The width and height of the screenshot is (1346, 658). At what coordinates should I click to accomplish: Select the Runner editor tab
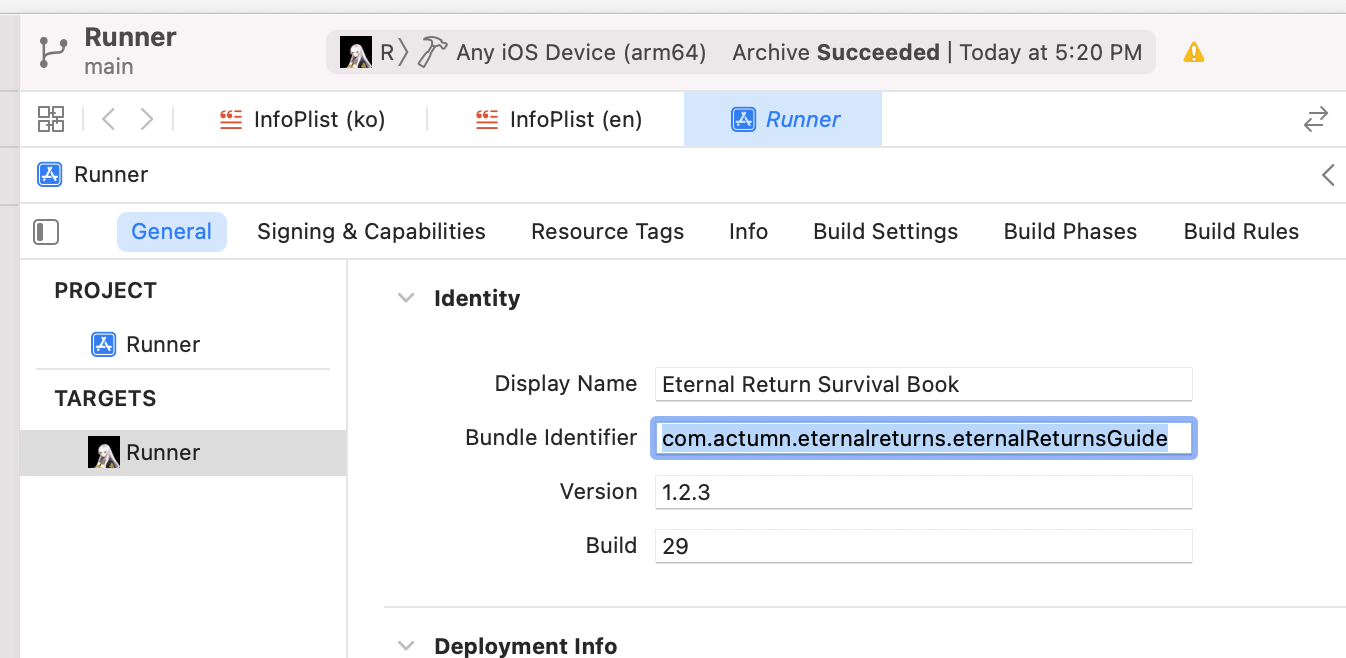[783, 120]
